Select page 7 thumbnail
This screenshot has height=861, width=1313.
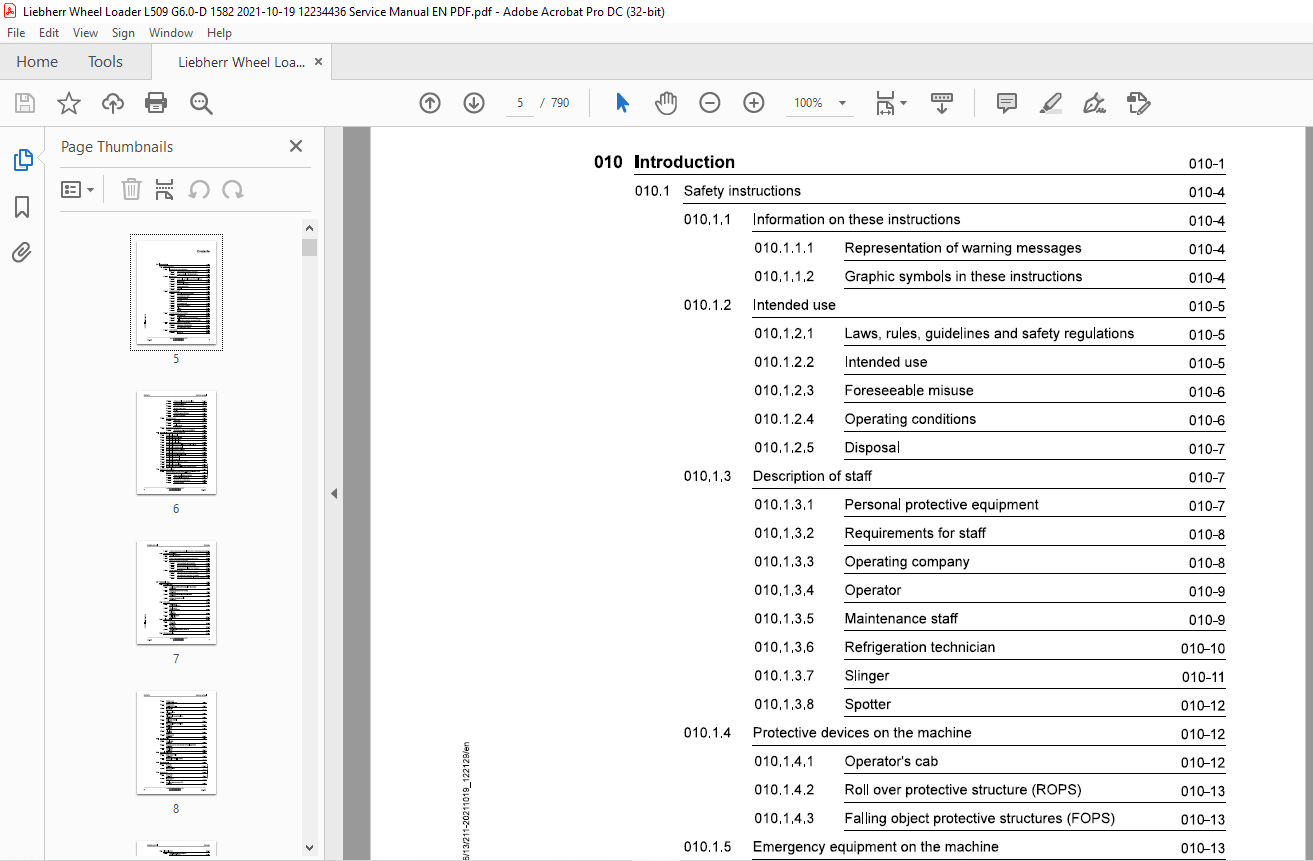point(176,593)
